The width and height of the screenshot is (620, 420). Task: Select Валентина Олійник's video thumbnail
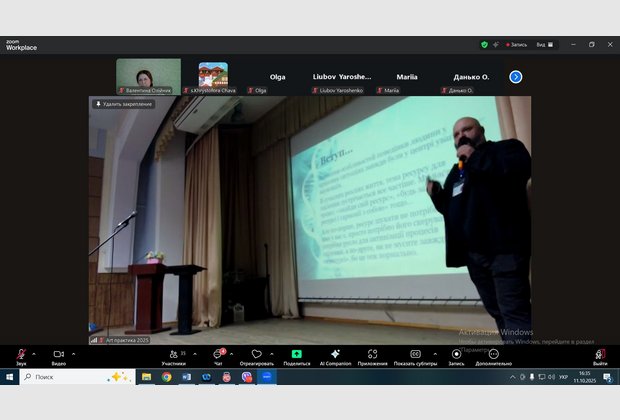coord(148,74)
